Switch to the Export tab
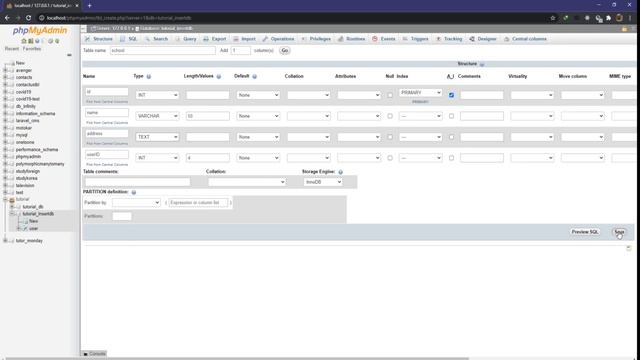Screen dimensions: 640x360 (215, 39)
